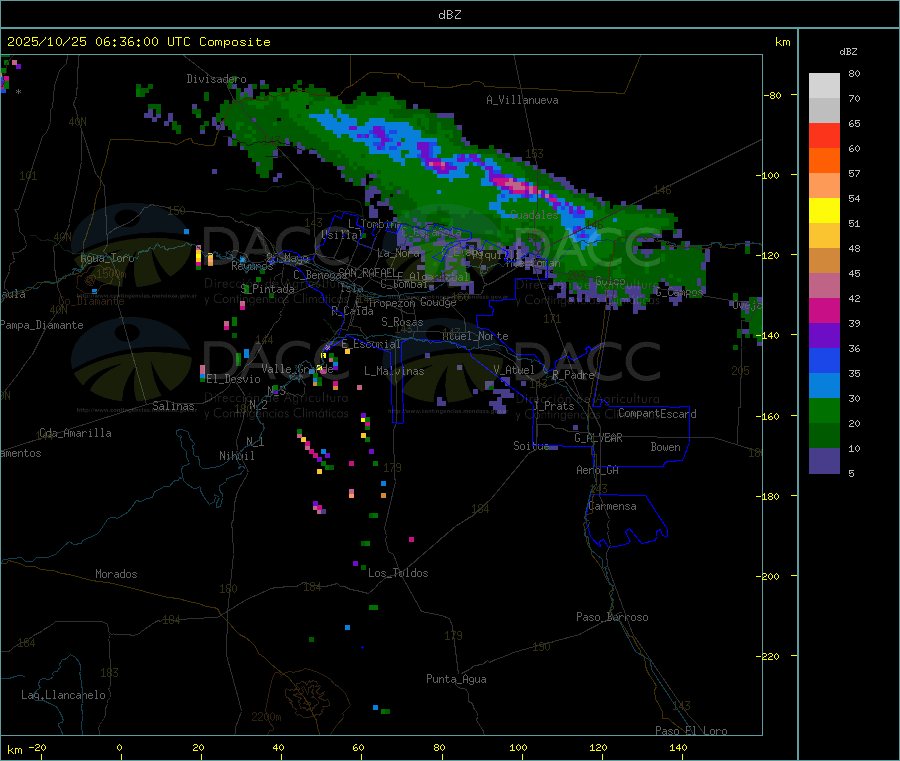Click the Salinas map label

coord(173,406)
